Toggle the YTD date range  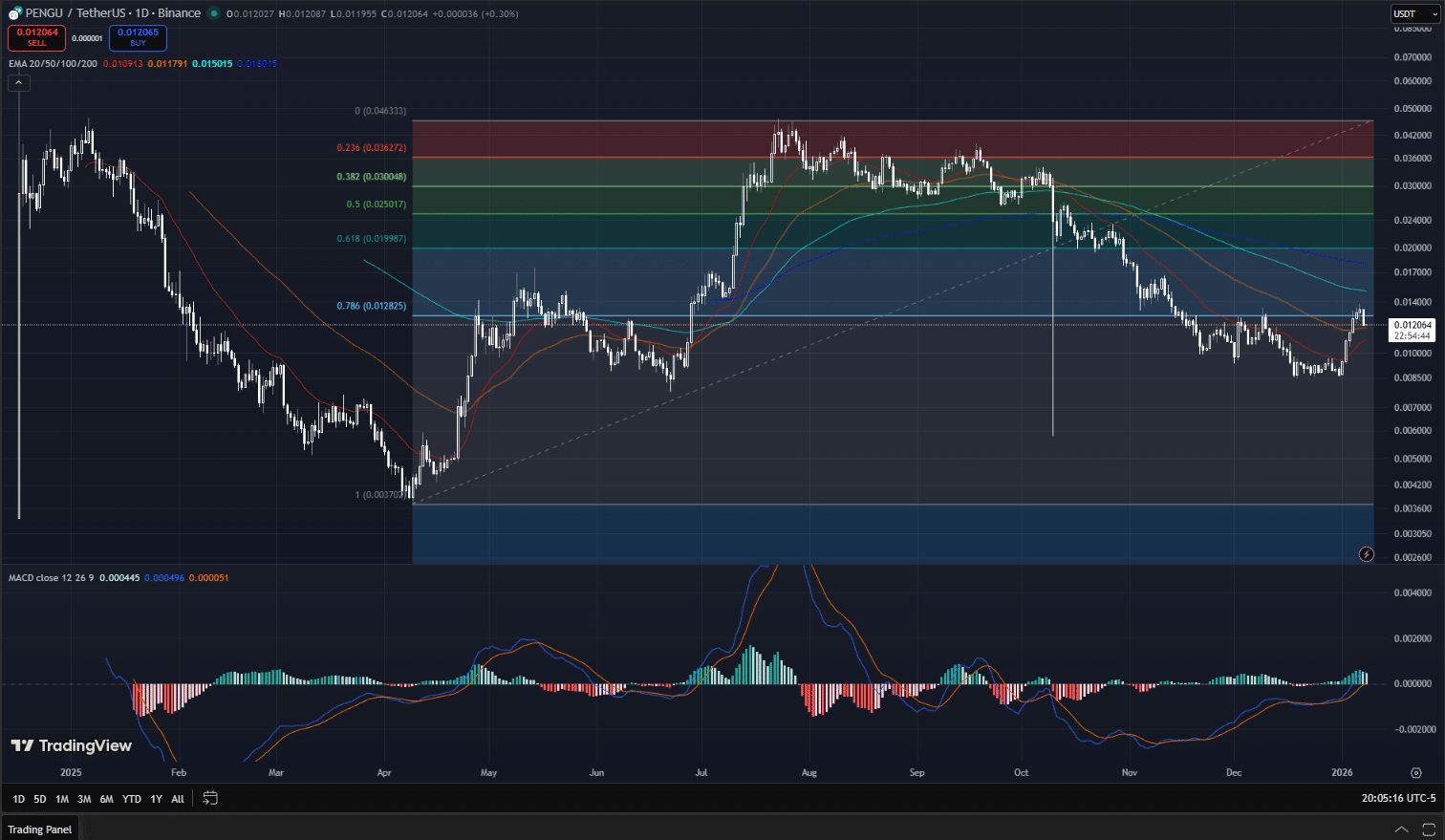(x=132, y=798)
